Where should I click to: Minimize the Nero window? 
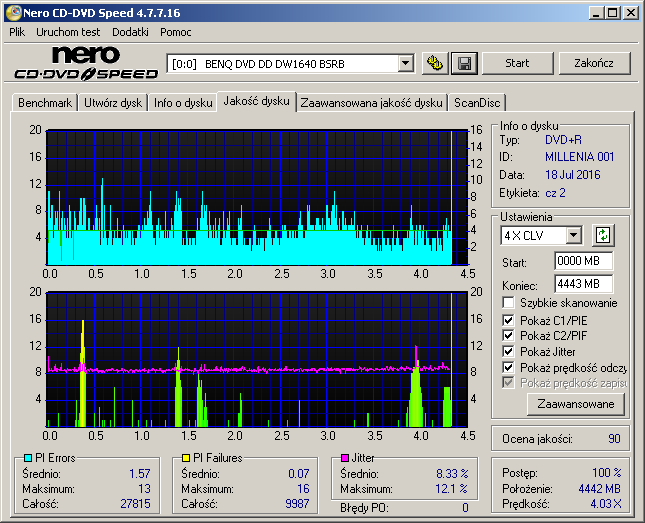coord(596,13)
